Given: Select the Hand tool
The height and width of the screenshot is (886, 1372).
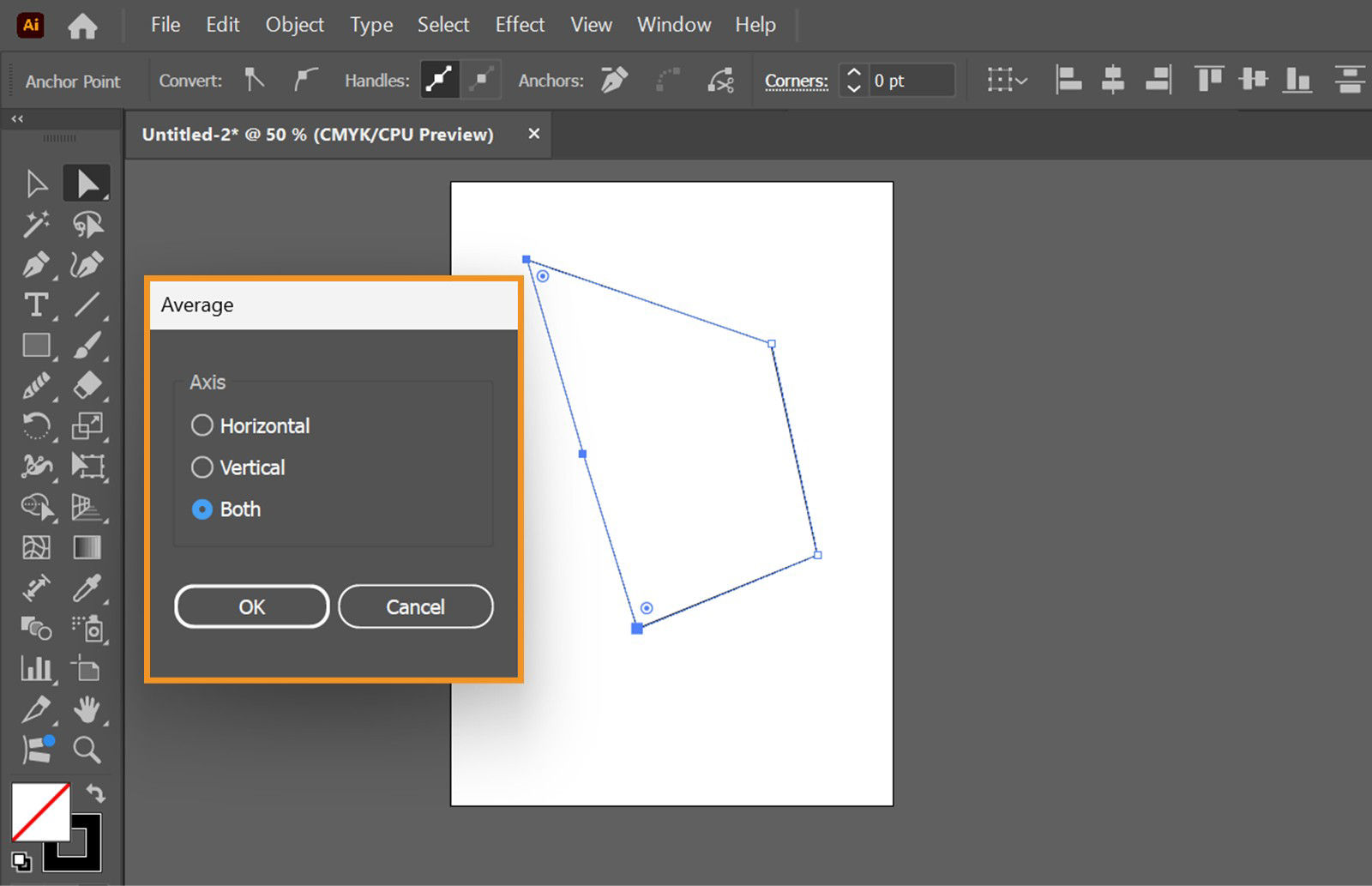Looking at the screenshot, I should pyautogui.click(x=87, y=710).
